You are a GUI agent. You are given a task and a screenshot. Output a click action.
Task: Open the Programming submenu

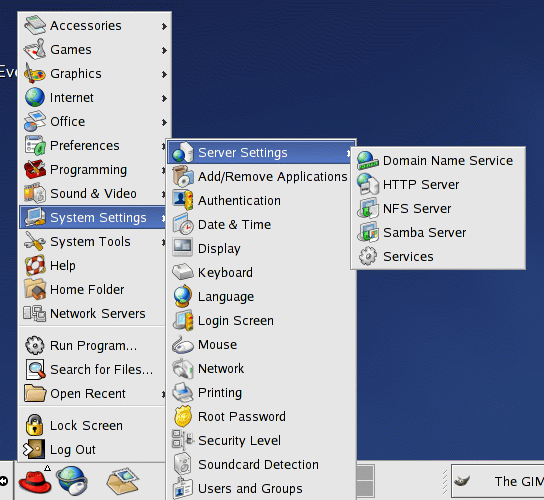point(93,170)
